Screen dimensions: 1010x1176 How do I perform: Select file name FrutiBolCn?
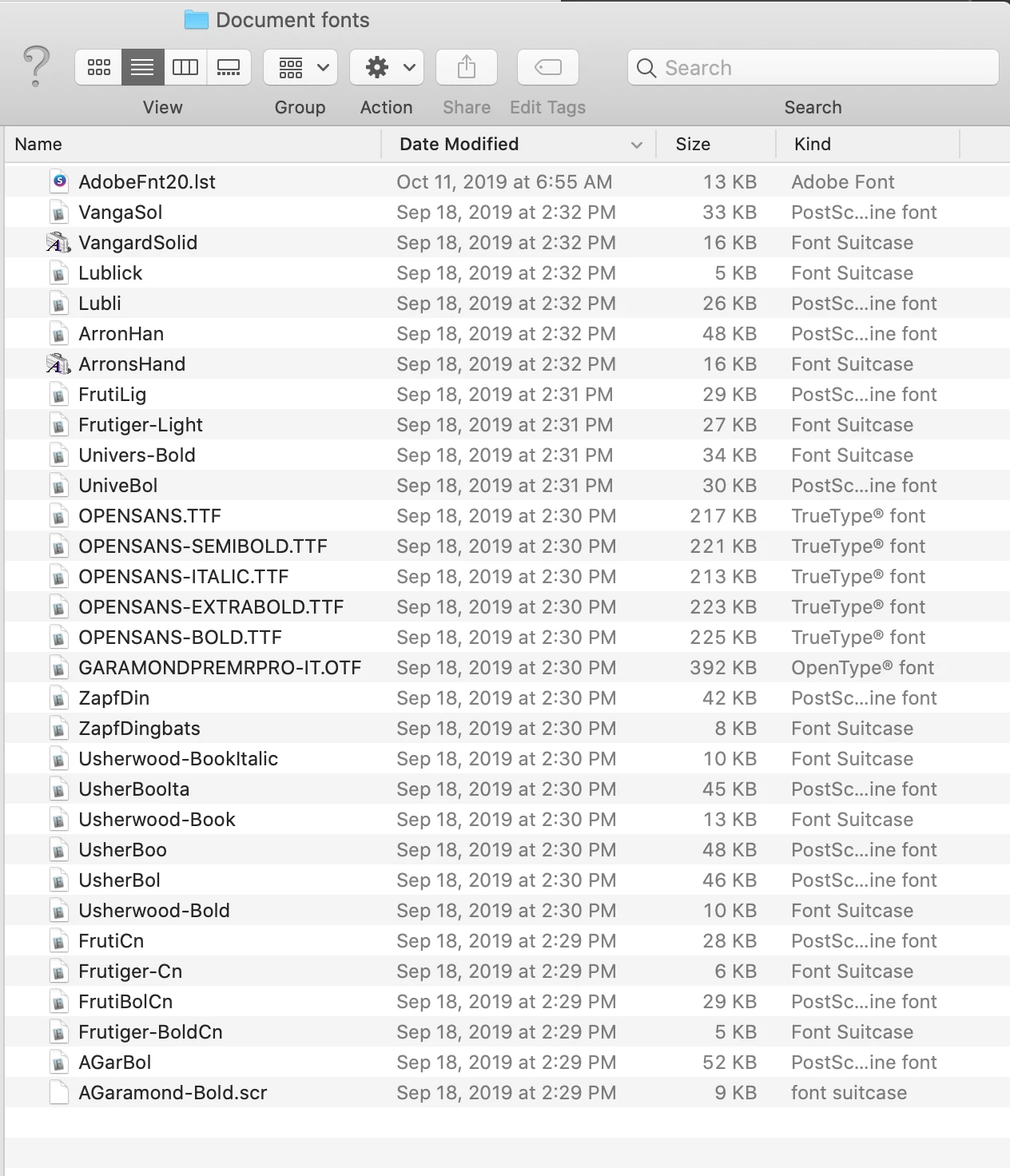(125, 1001)
